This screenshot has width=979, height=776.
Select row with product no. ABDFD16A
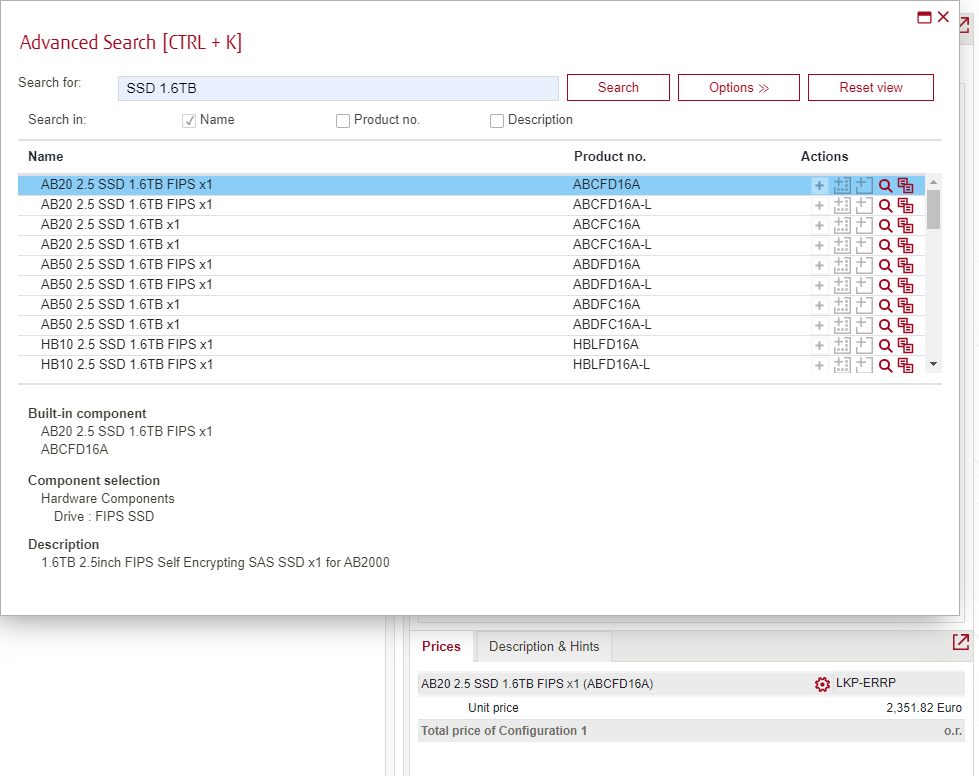pos(471,265)
